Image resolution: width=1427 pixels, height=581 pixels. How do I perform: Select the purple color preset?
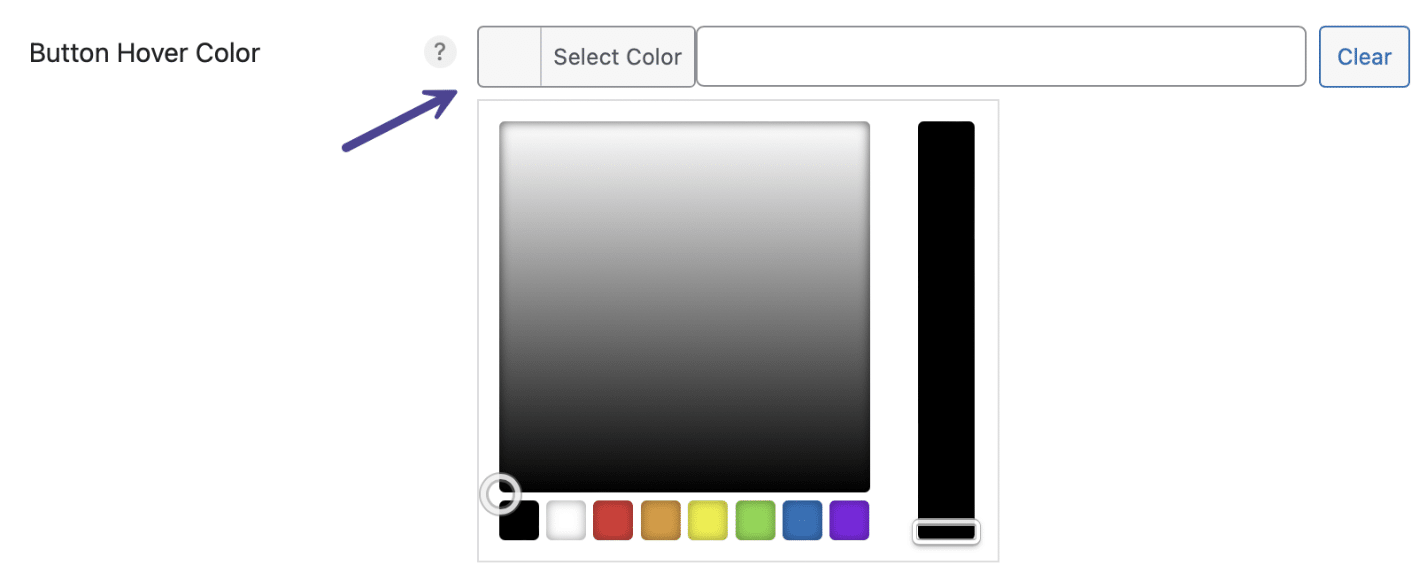click(x=849, y=520)
